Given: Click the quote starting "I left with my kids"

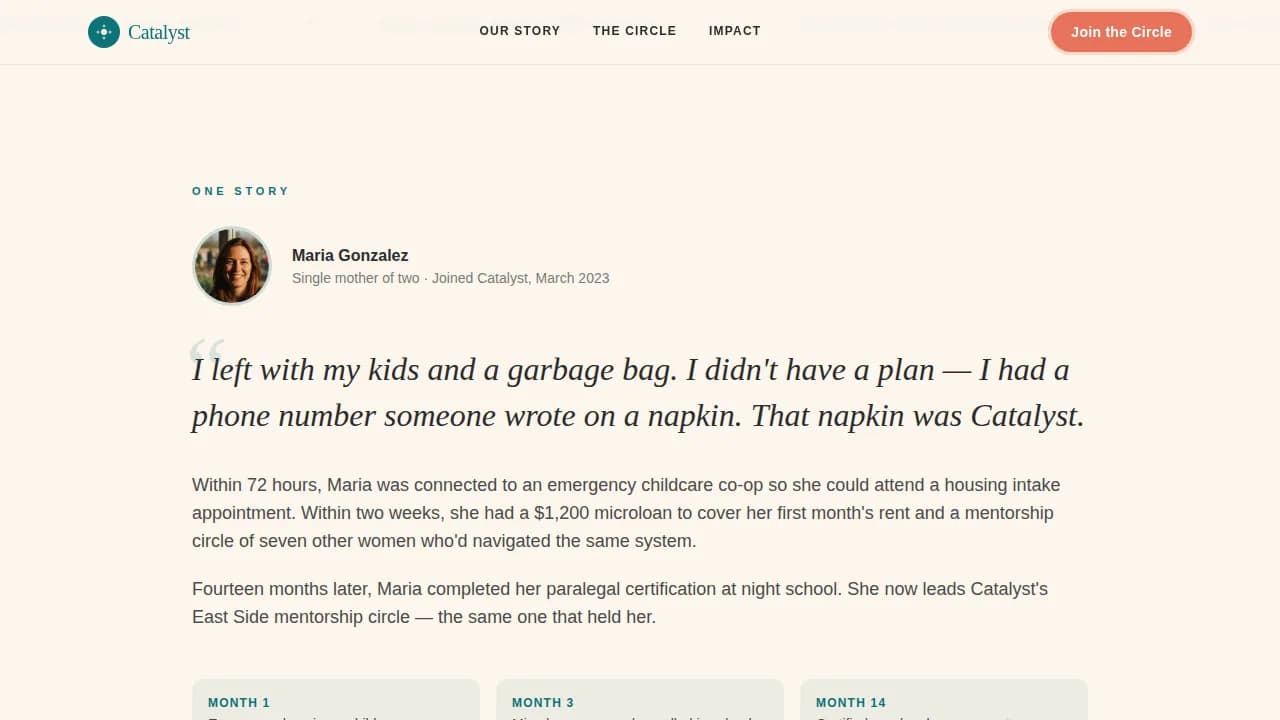Looking at the screenshot, I should (638, 392).
